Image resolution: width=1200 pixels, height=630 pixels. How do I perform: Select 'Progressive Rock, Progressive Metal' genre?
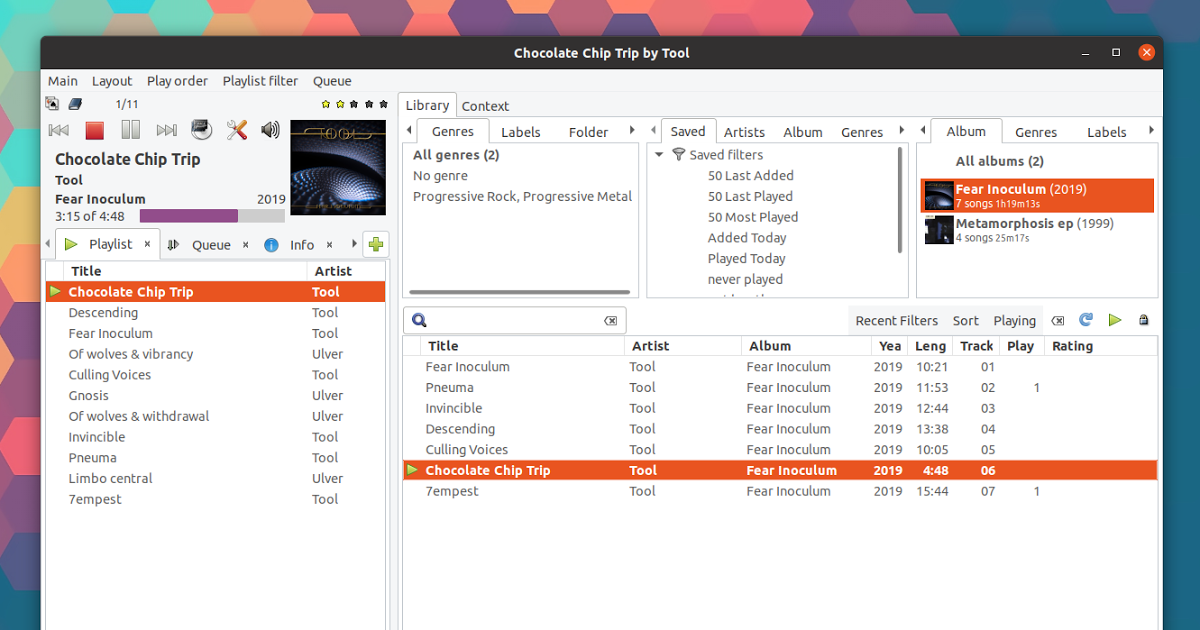tap(522, 196)
